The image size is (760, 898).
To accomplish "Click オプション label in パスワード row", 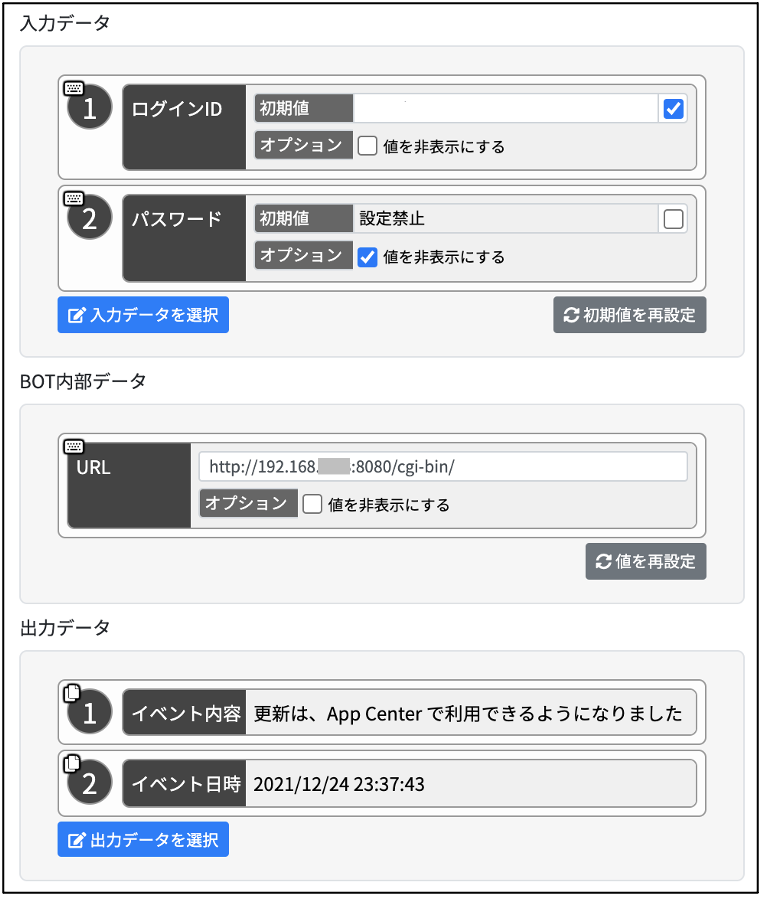I will click(x=304, y=256).
